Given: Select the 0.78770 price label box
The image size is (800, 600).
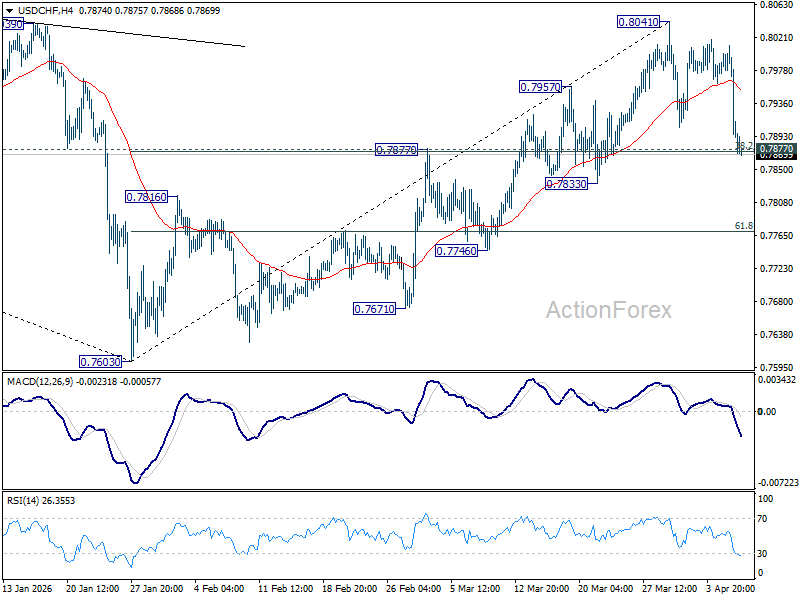Looking at the screenshot, I should 396,150.
